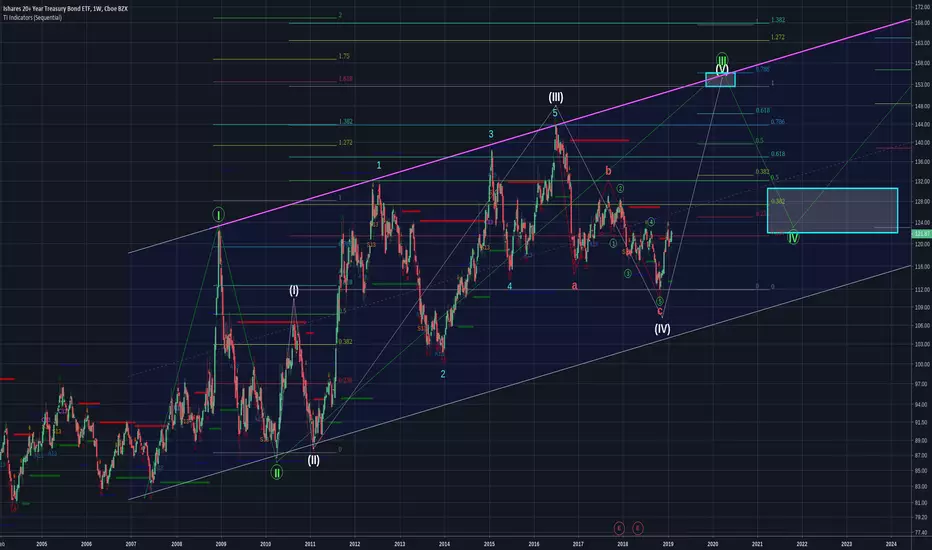Screen dimensions: 932x550
Task: Select the cyan wave 1 label
Action: point(379,165)
